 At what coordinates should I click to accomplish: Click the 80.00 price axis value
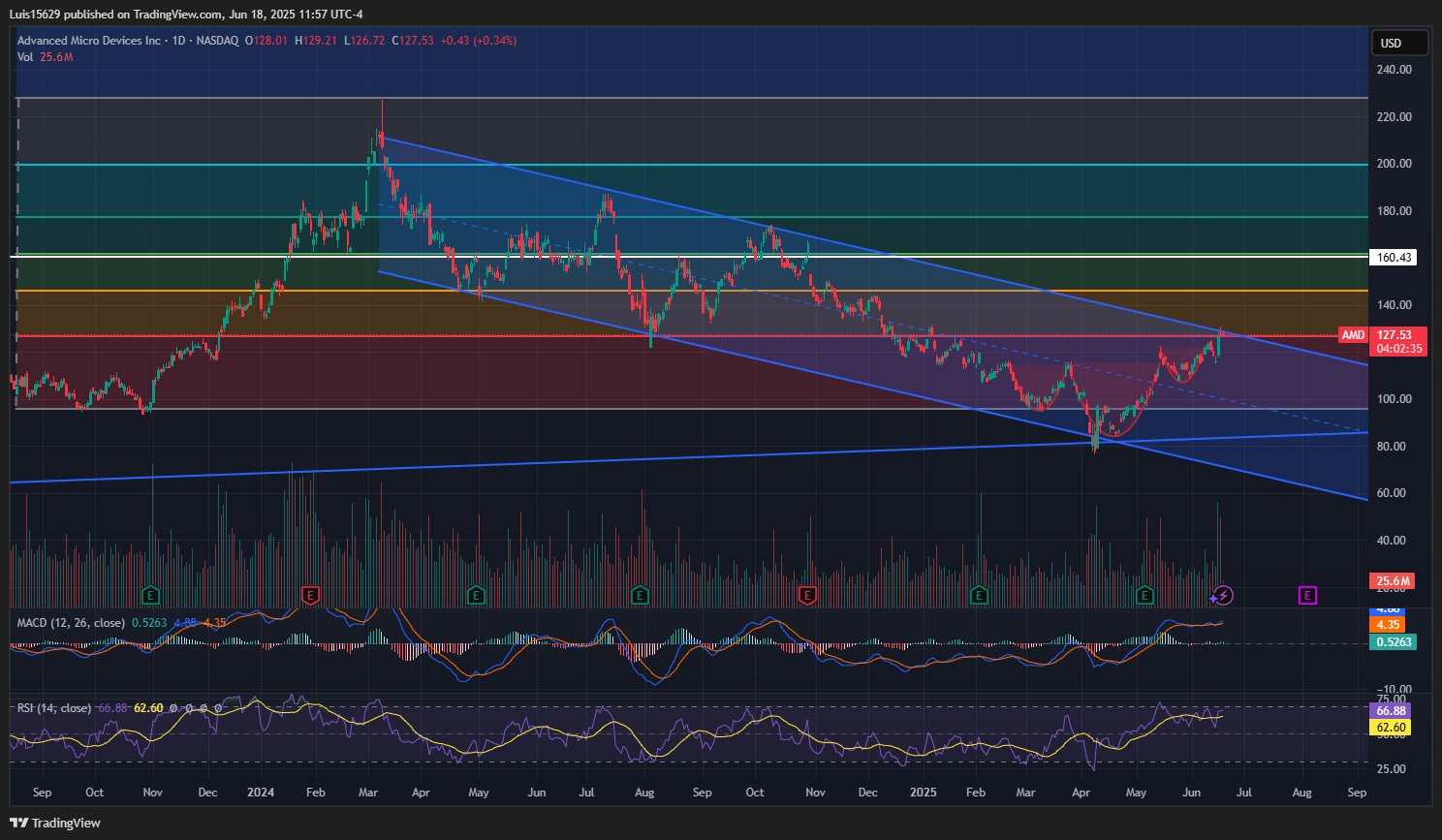click(1392, 447)
